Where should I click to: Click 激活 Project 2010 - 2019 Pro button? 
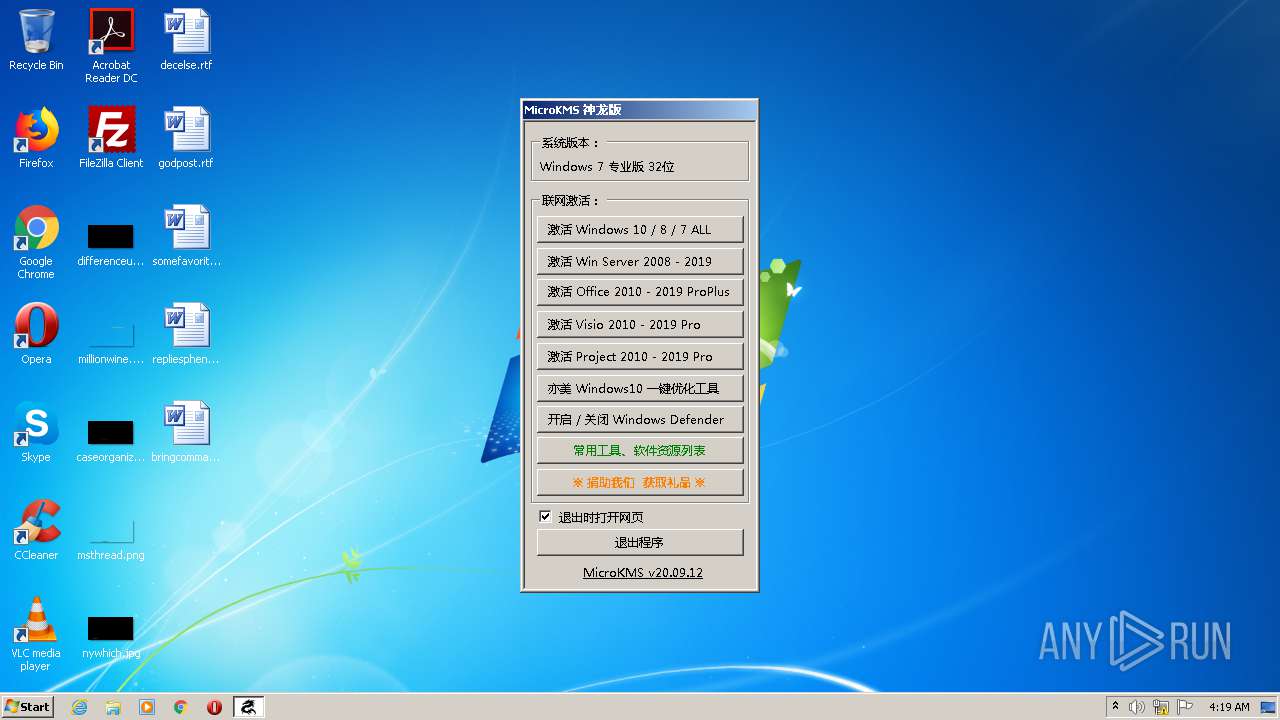point(640,356)
